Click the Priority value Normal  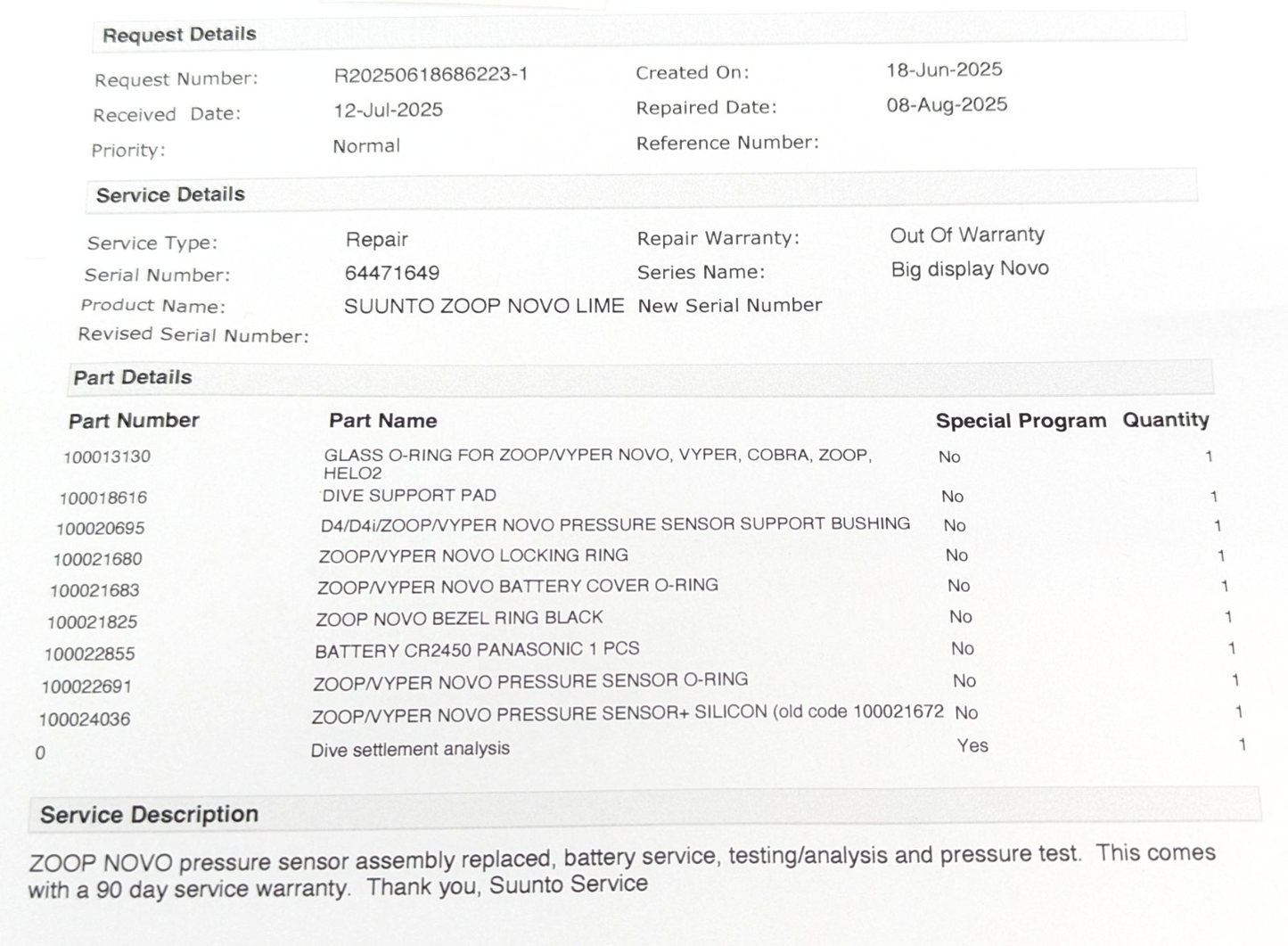click(x=365, y=146)
